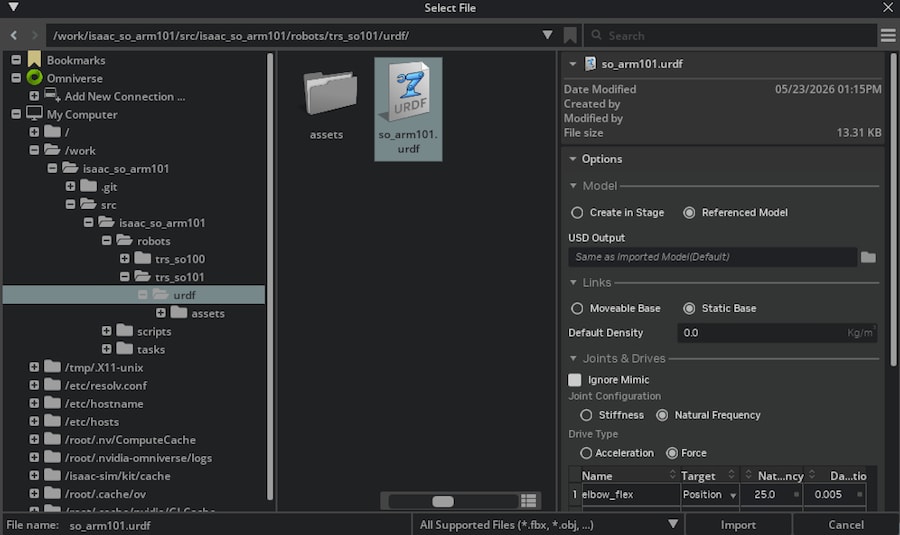Sort joints table by Name column

coord(597,476)
